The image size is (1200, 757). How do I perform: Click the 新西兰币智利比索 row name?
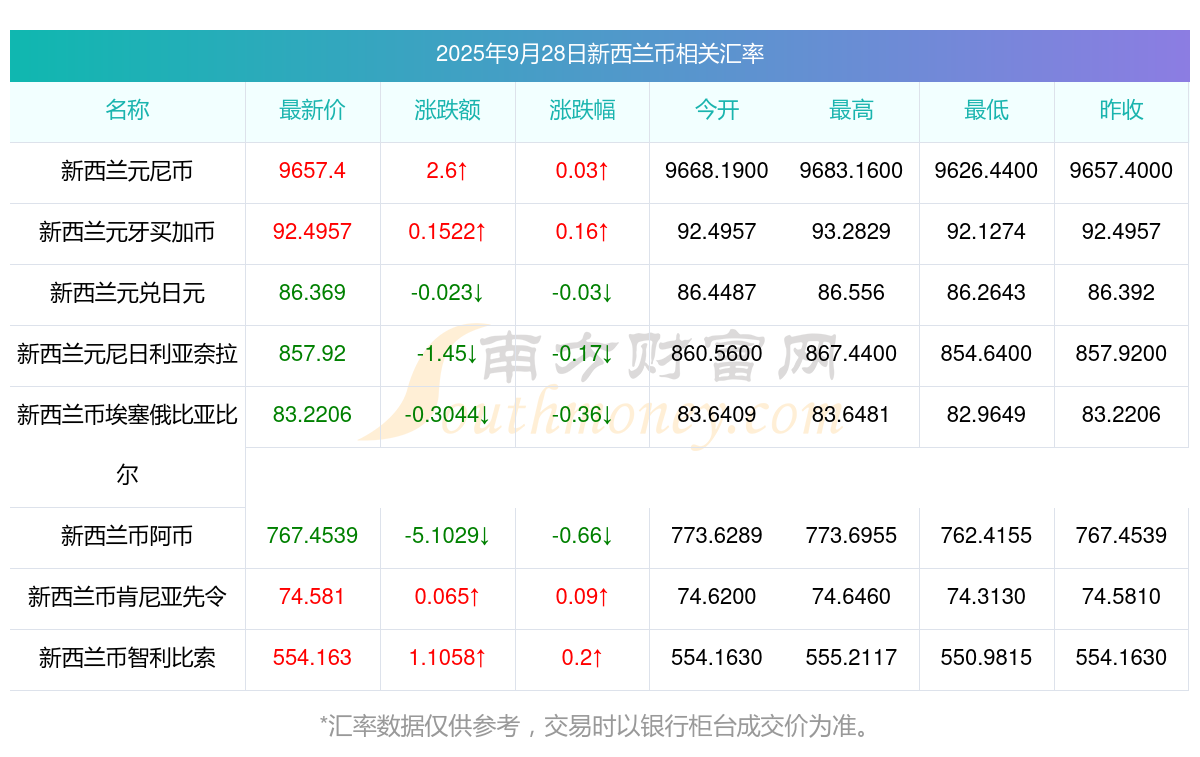(127, 659)
